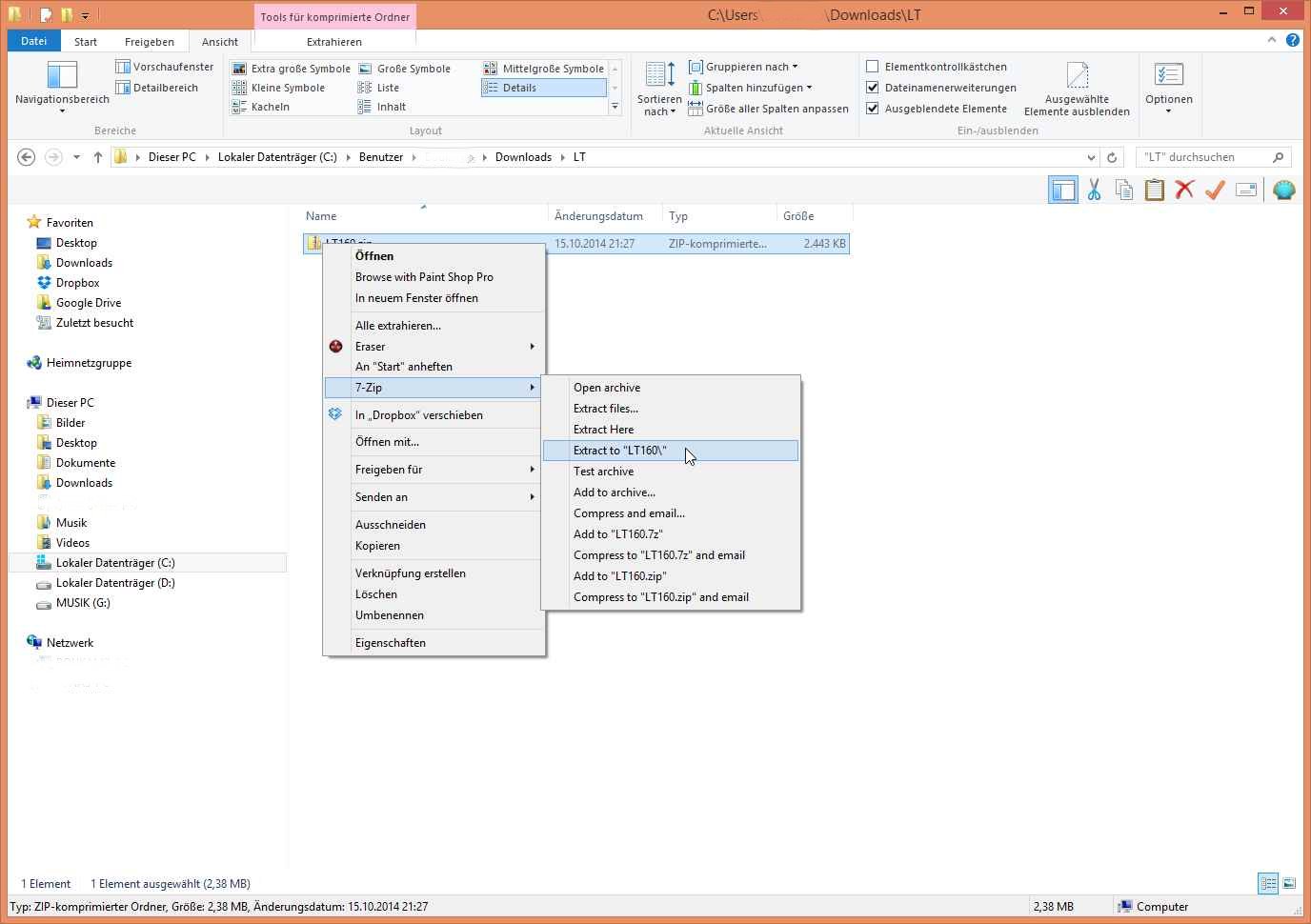1311x924 pixels.
Task: Switch to details view status bar icon
Action: pos(1268,884)
